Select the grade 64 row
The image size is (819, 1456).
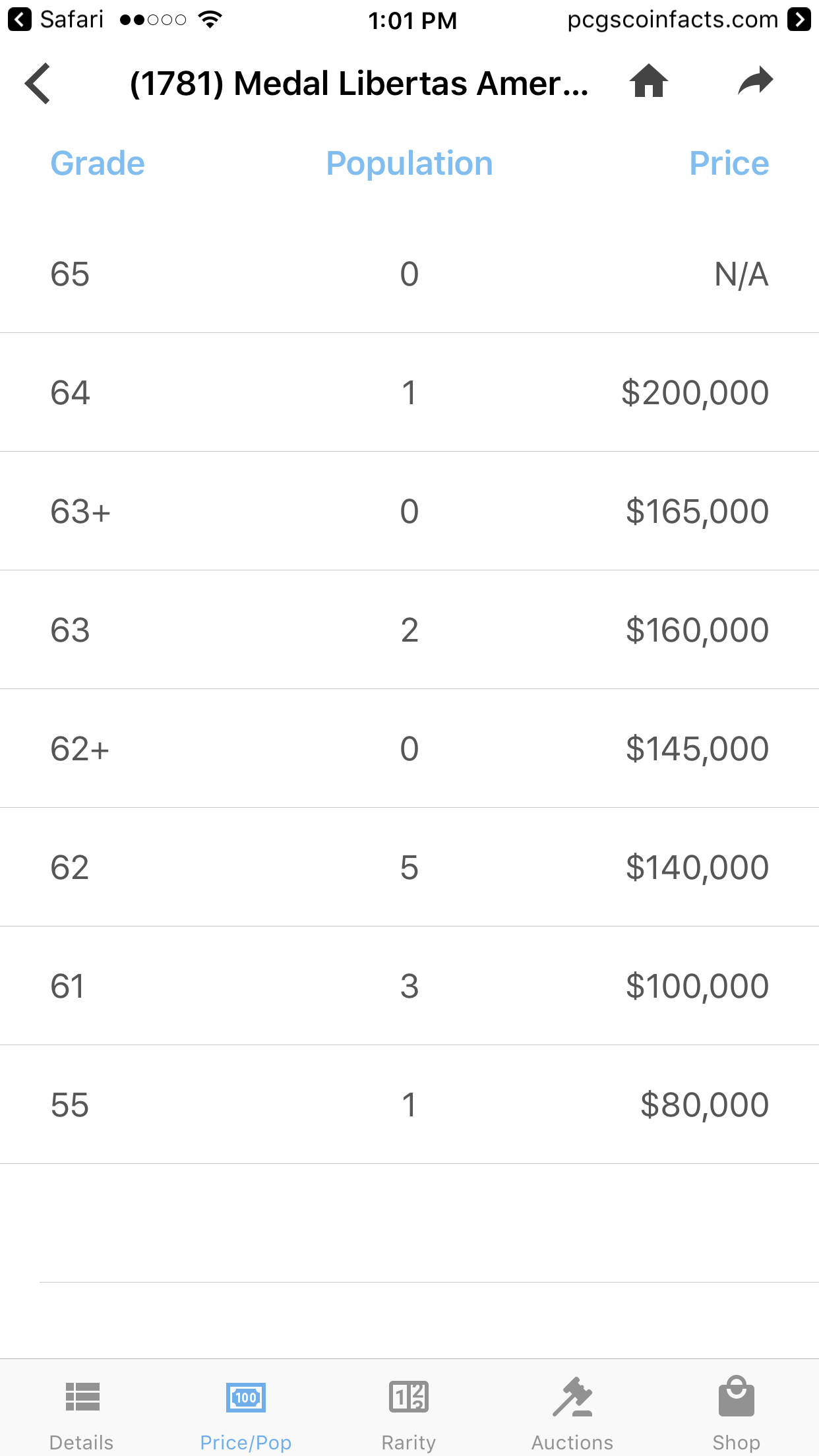409,392
